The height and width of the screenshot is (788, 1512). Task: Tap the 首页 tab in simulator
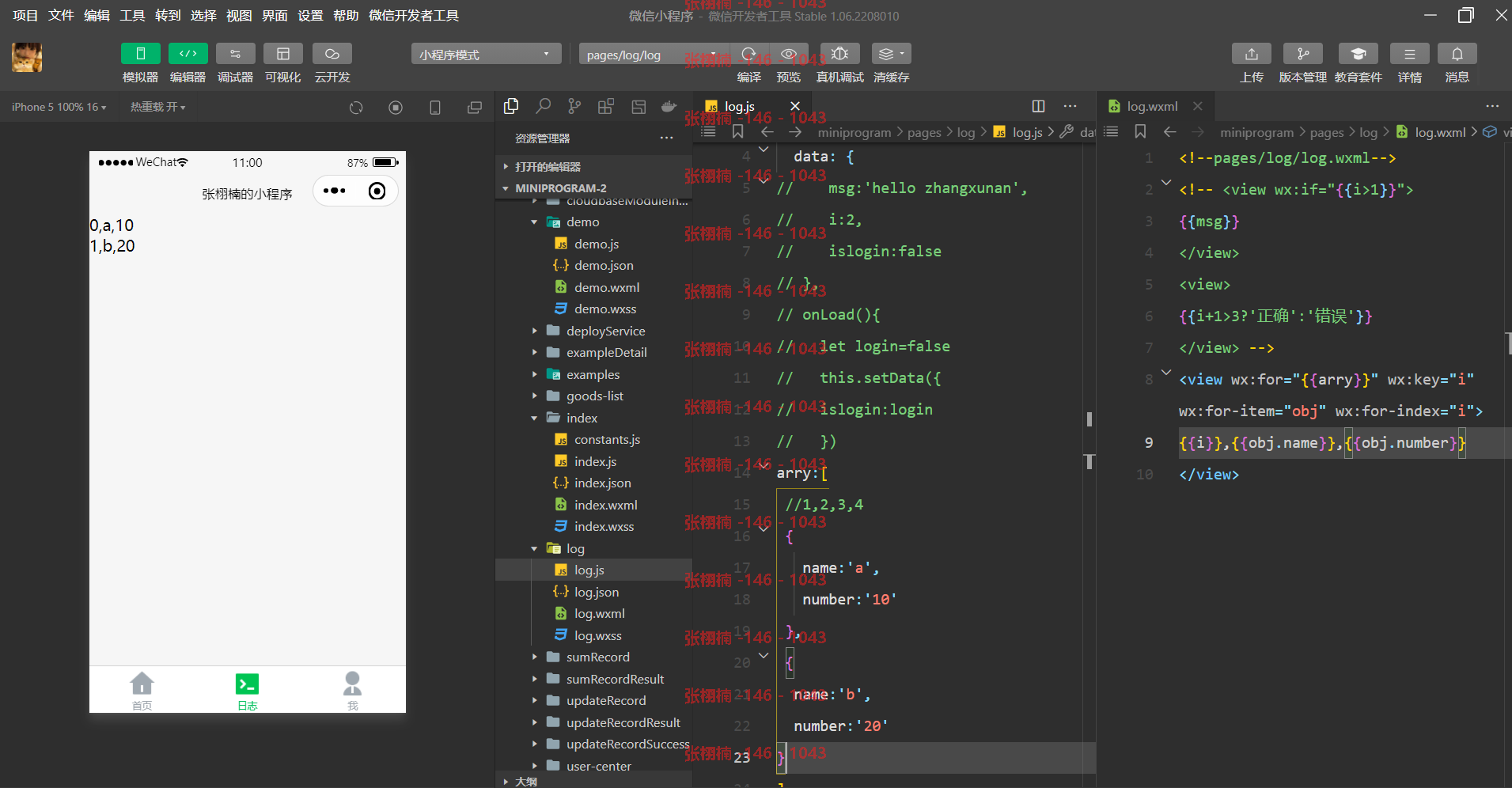coord(142,690)
